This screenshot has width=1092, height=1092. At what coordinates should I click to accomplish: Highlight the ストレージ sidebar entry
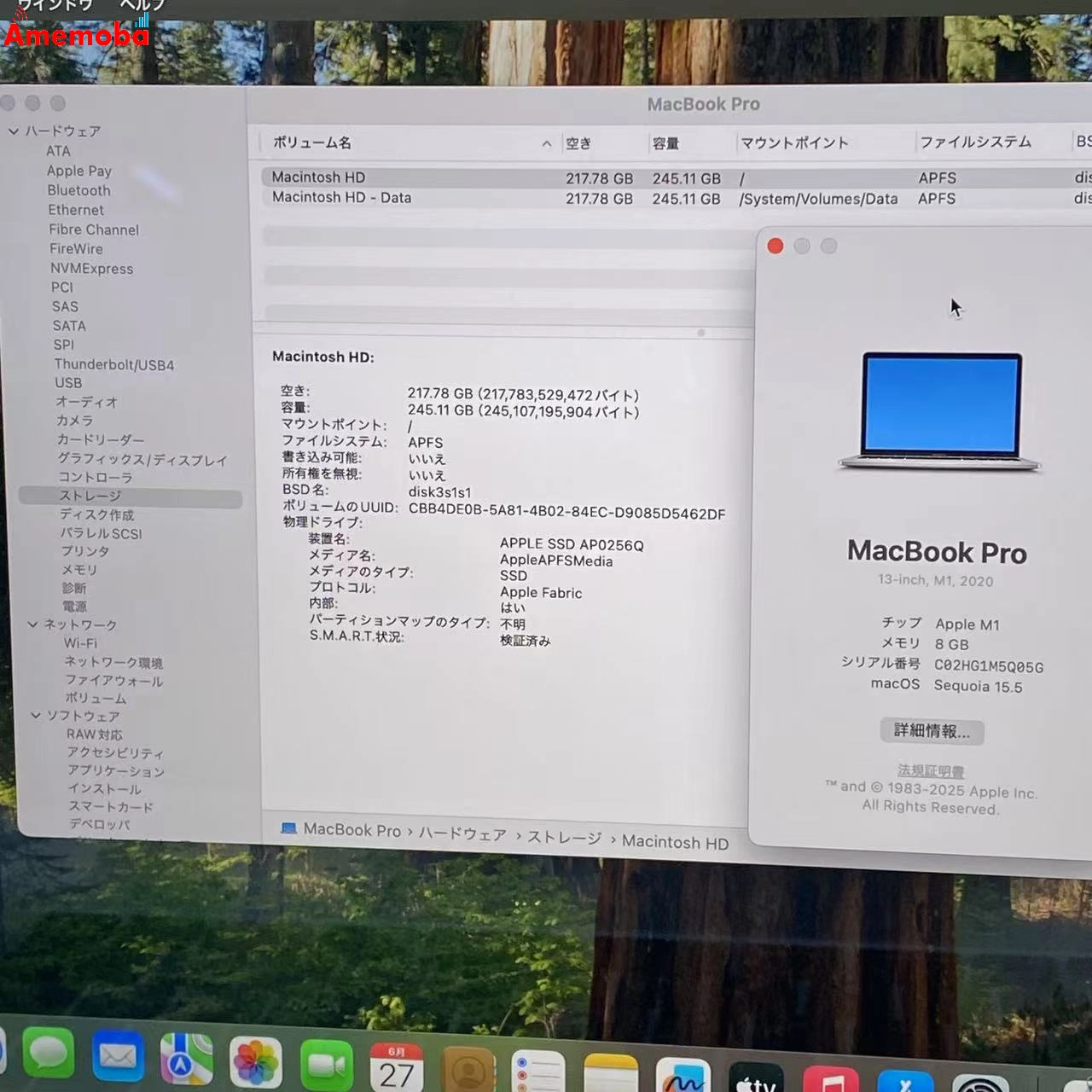[90, 496]
